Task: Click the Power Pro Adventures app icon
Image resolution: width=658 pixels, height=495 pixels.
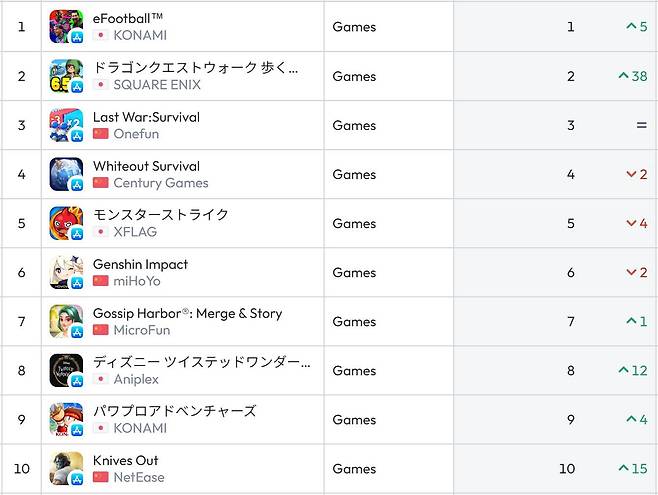Action: [65, 419]
